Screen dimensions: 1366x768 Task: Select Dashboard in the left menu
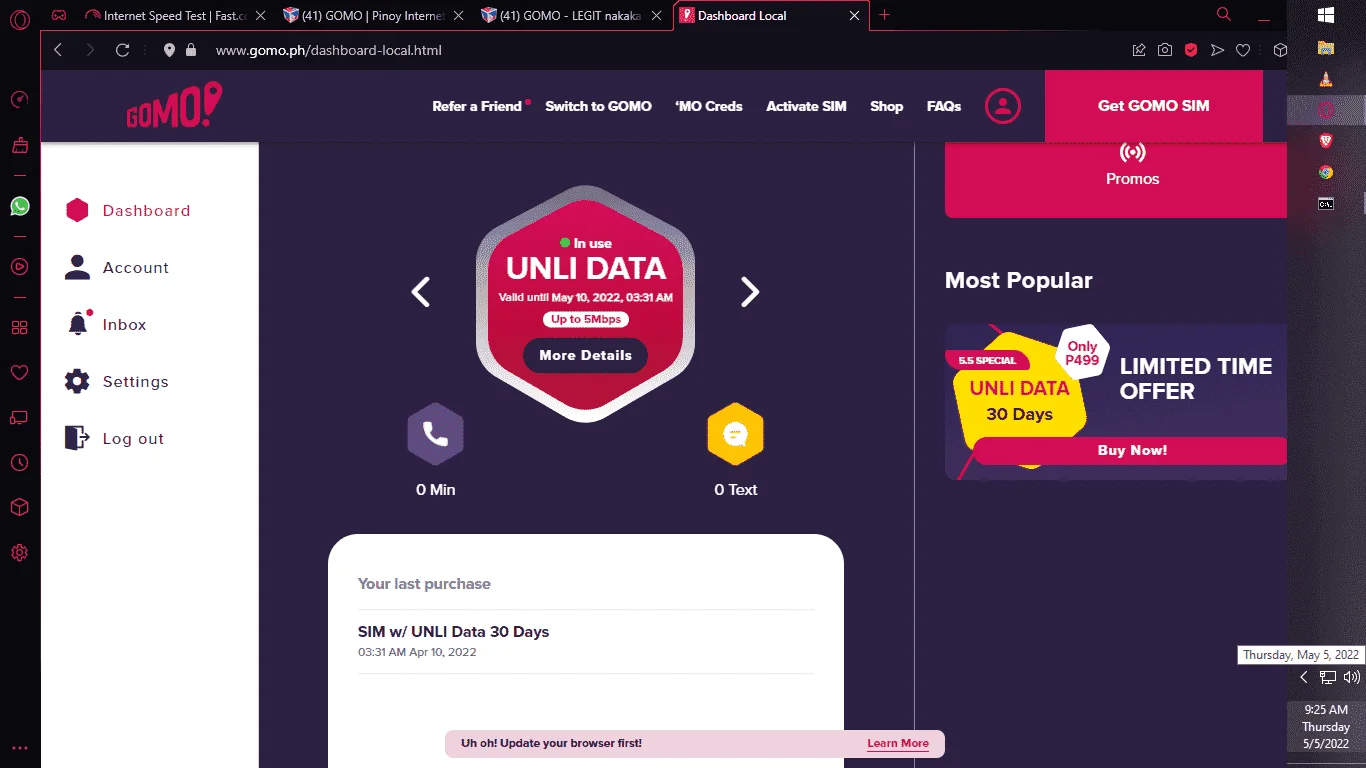(127, 210)
